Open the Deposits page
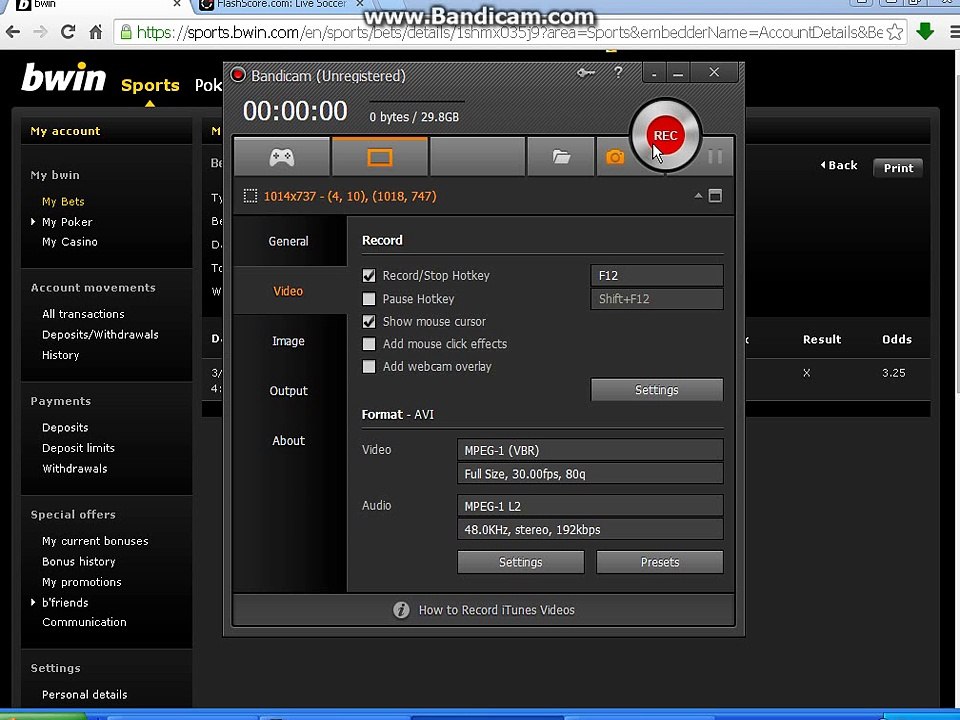 (x=65, y=427)
